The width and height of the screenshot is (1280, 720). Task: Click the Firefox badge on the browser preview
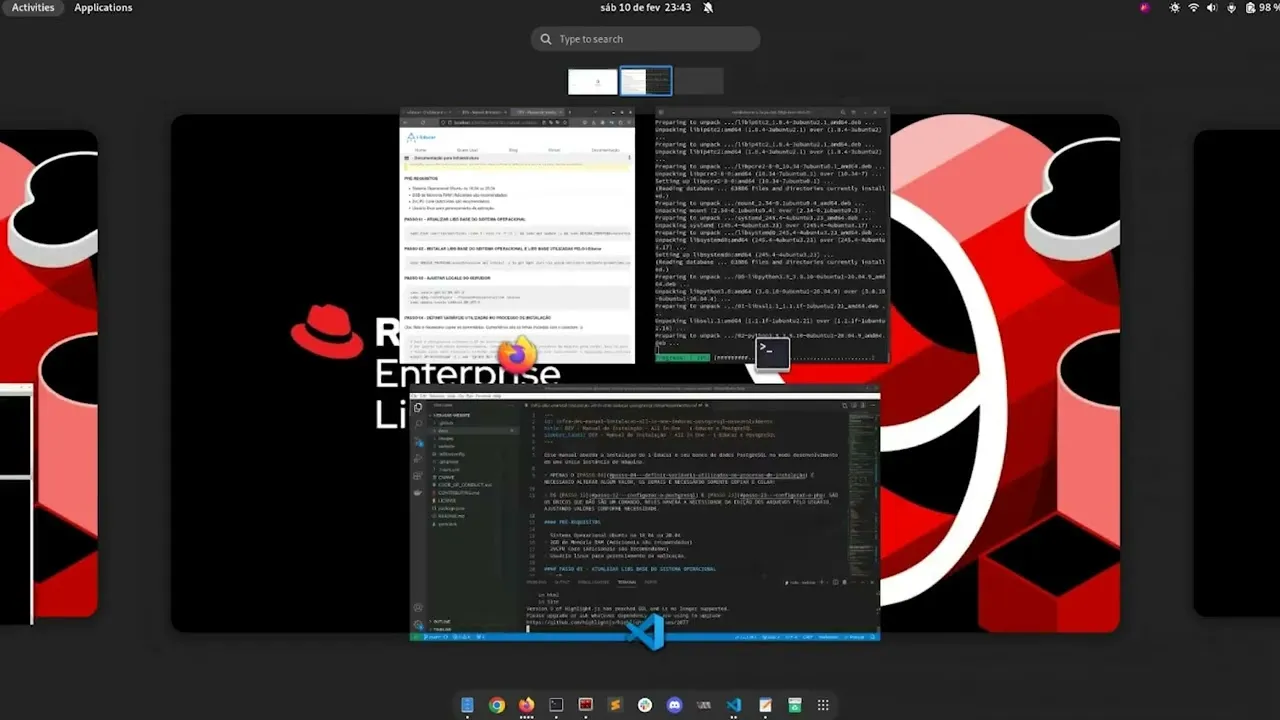517,354
